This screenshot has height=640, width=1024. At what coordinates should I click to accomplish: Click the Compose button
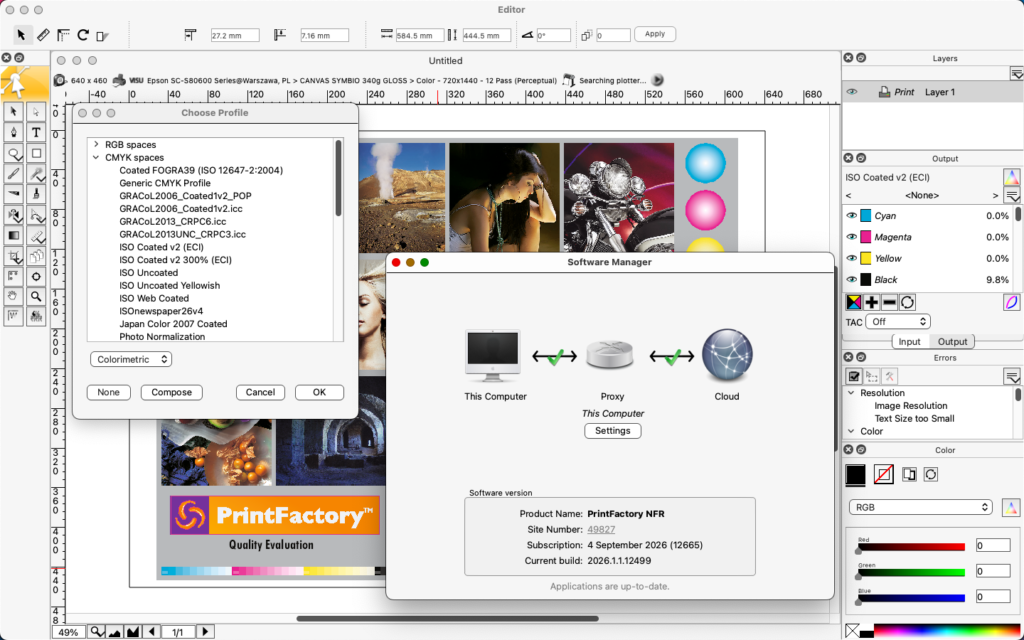click(x=172, y=392)
